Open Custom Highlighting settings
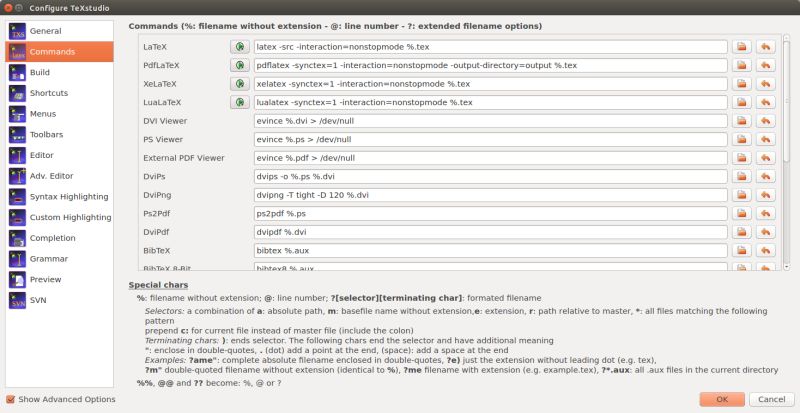Screen dimensions: 800x413 coord(59,217)
